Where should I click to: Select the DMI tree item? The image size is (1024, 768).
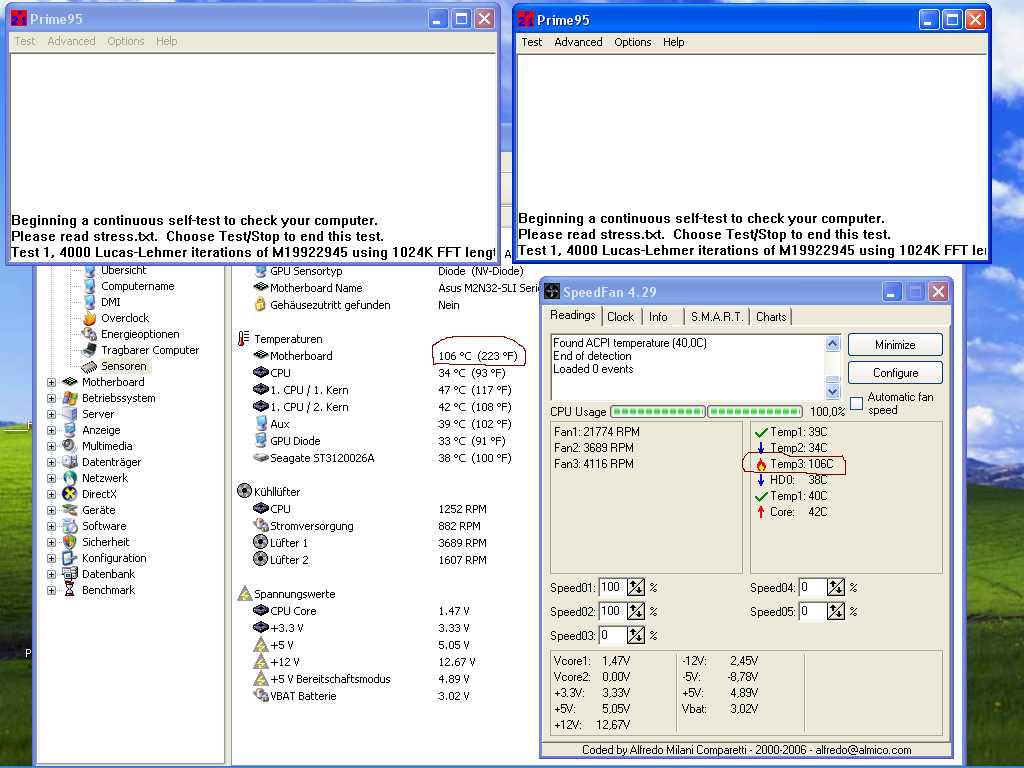pos(110,302)
